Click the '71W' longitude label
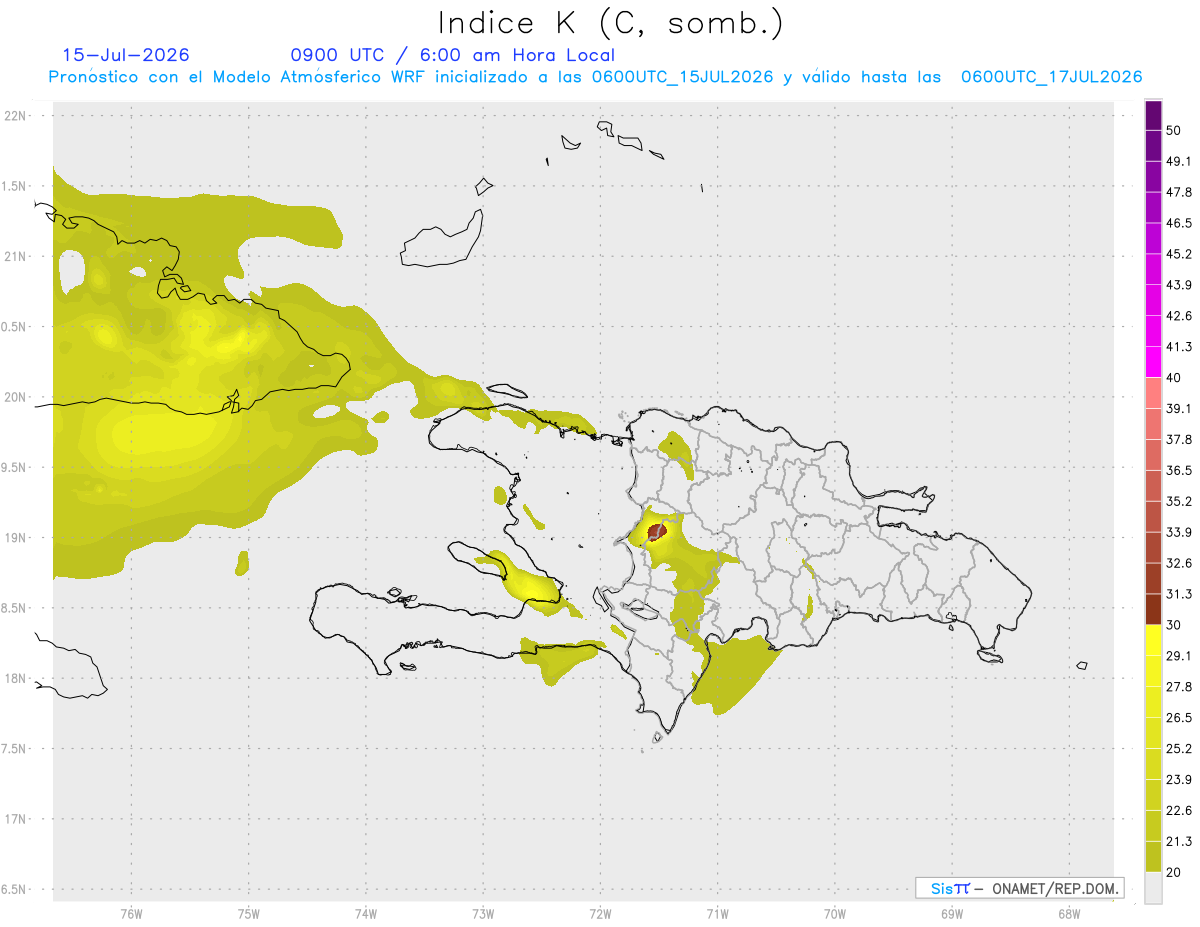Image resolution: width=1200 pixels, height=927 pixels. 717,915
